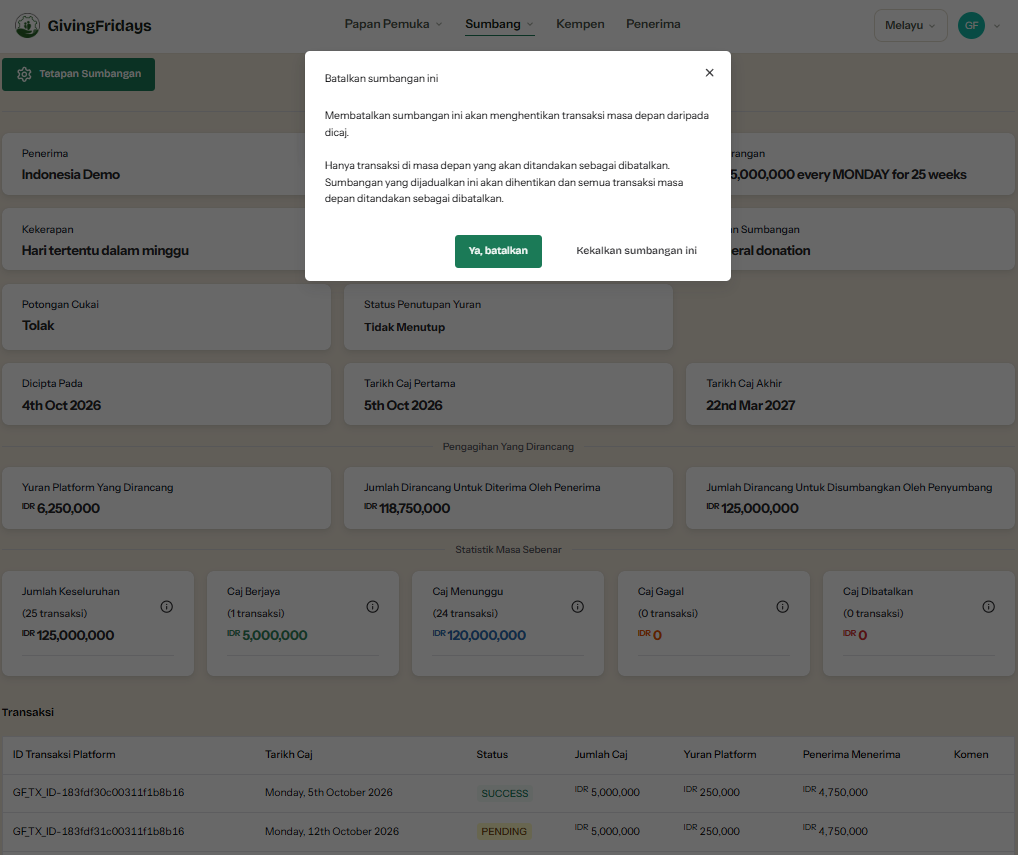Click the Status column header

[x=492, y=754]
